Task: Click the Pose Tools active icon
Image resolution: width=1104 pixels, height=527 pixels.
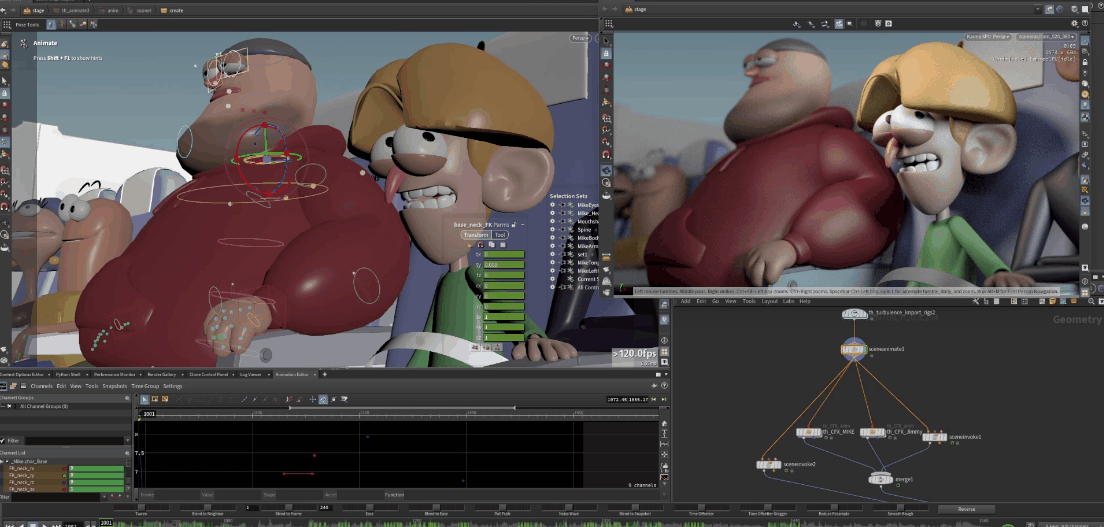Action: (51, 24)
